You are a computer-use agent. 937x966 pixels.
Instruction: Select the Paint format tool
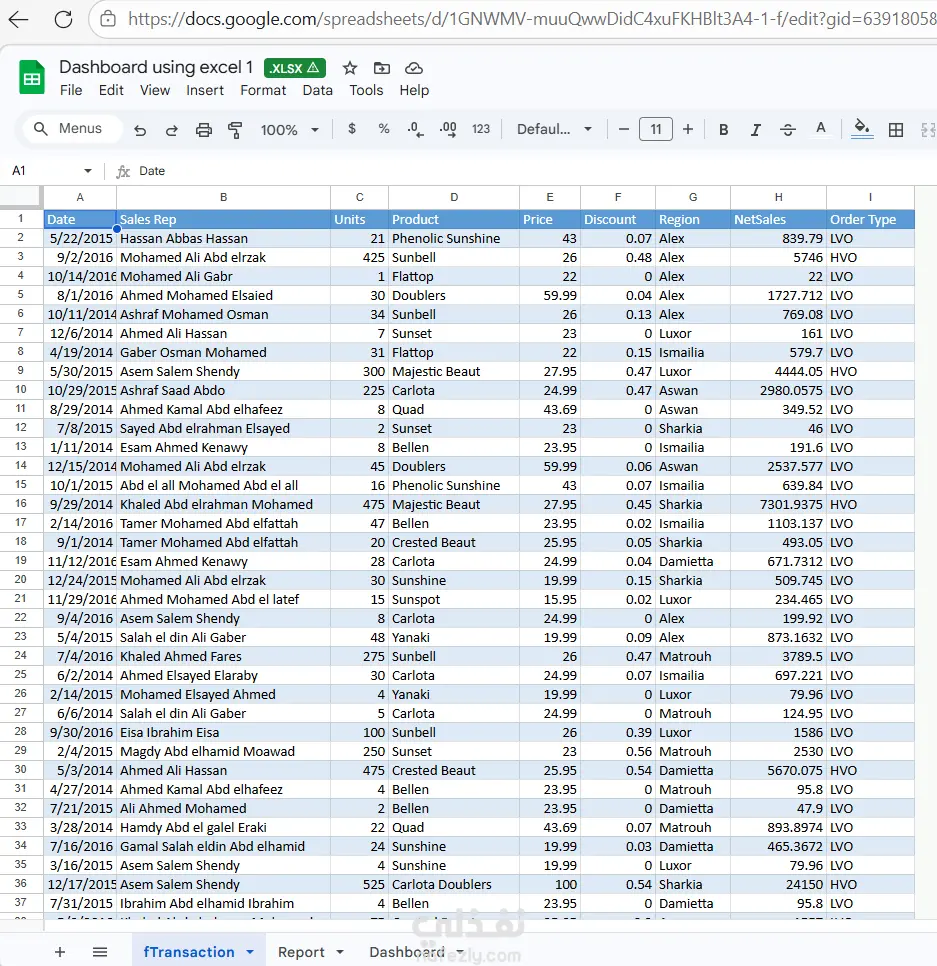pos(236,130)
